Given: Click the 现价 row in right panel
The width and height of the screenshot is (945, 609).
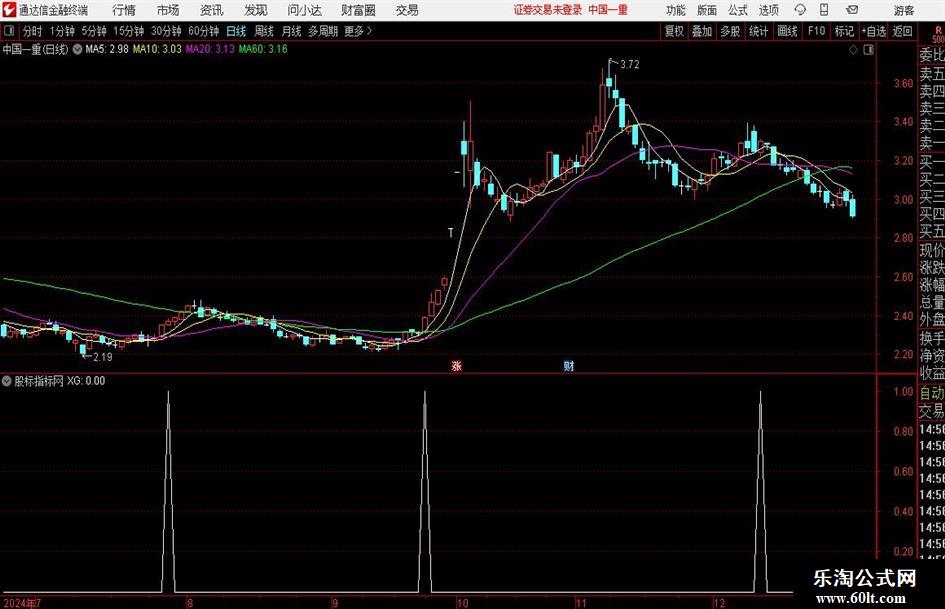Looking at the screenshot, I should 931,250.
